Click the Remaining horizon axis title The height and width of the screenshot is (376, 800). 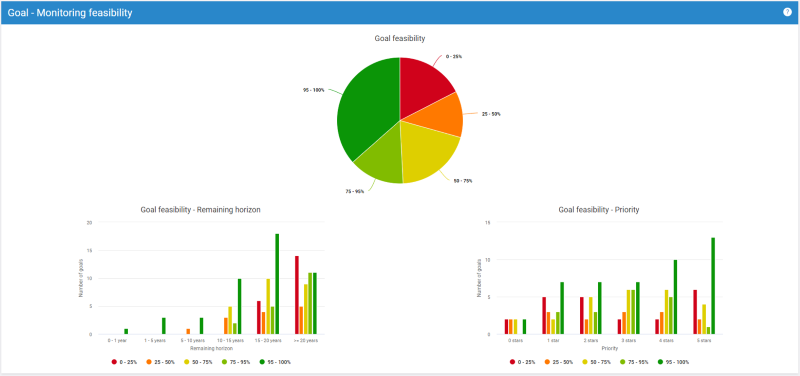tap(211, 348)
